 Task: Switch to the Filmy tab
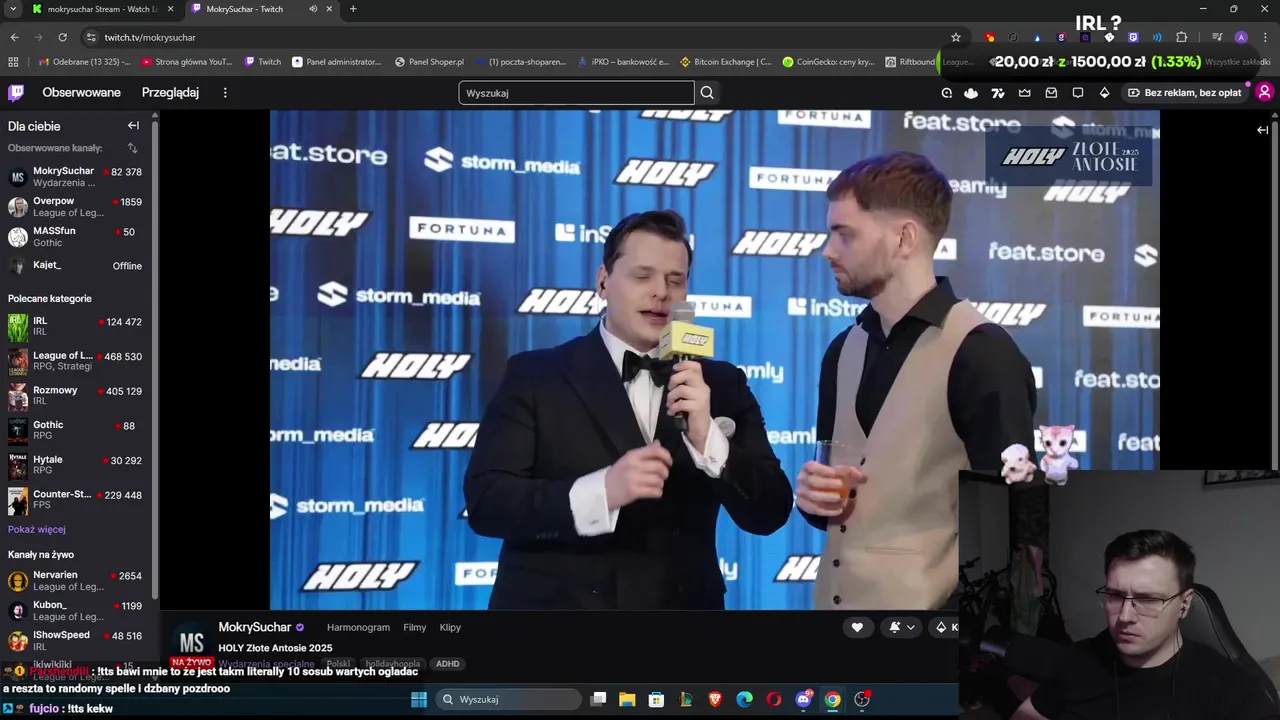point(415,627)
